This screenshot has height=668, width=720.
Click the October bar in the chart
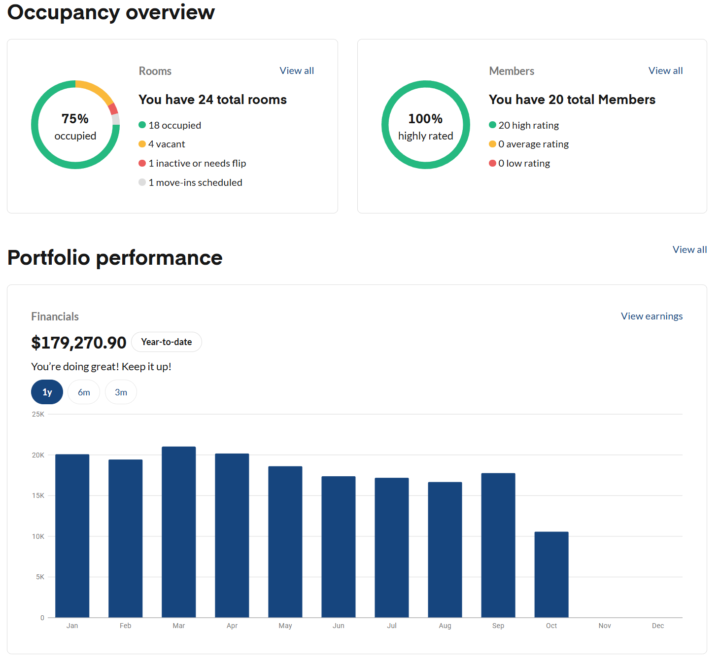click(x=551, y=574)
